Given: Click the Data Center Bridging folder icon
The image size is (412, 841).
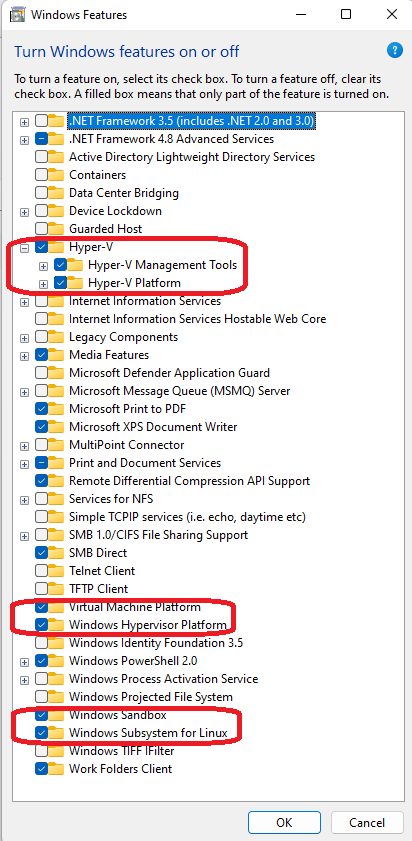Looking at the screenshot, I should tap(56, 193).
